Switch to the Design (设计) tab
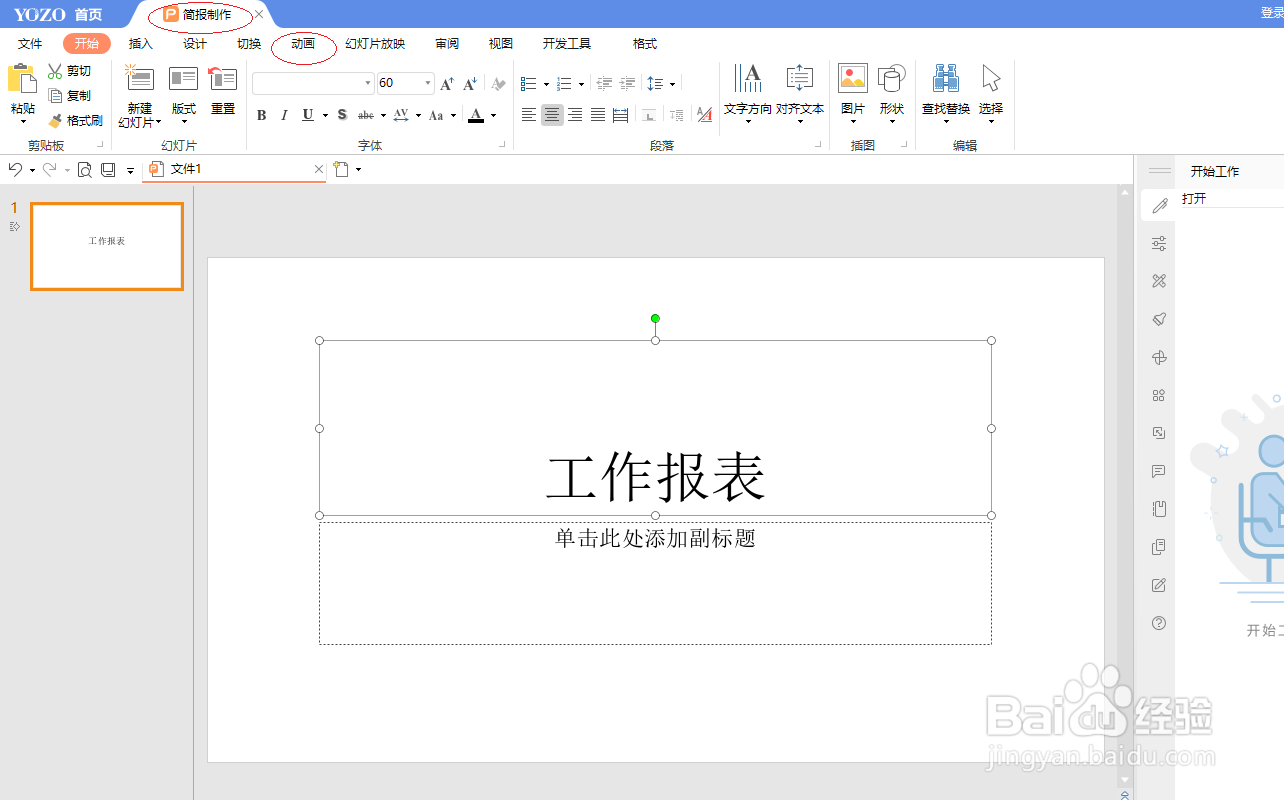This screenshot has height=800, width=1284. tap(195, 44)
